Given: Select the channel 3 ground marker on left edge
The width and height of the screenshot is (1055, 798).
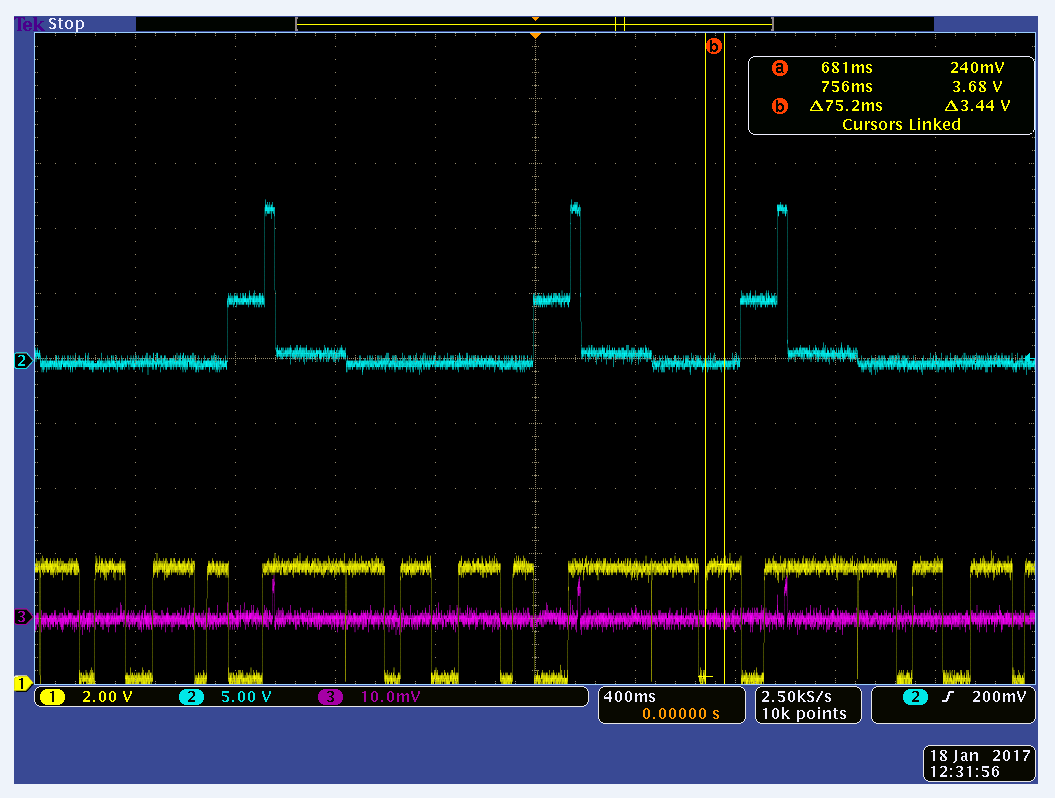Looking at the screenshot, I should pos(22,616).
